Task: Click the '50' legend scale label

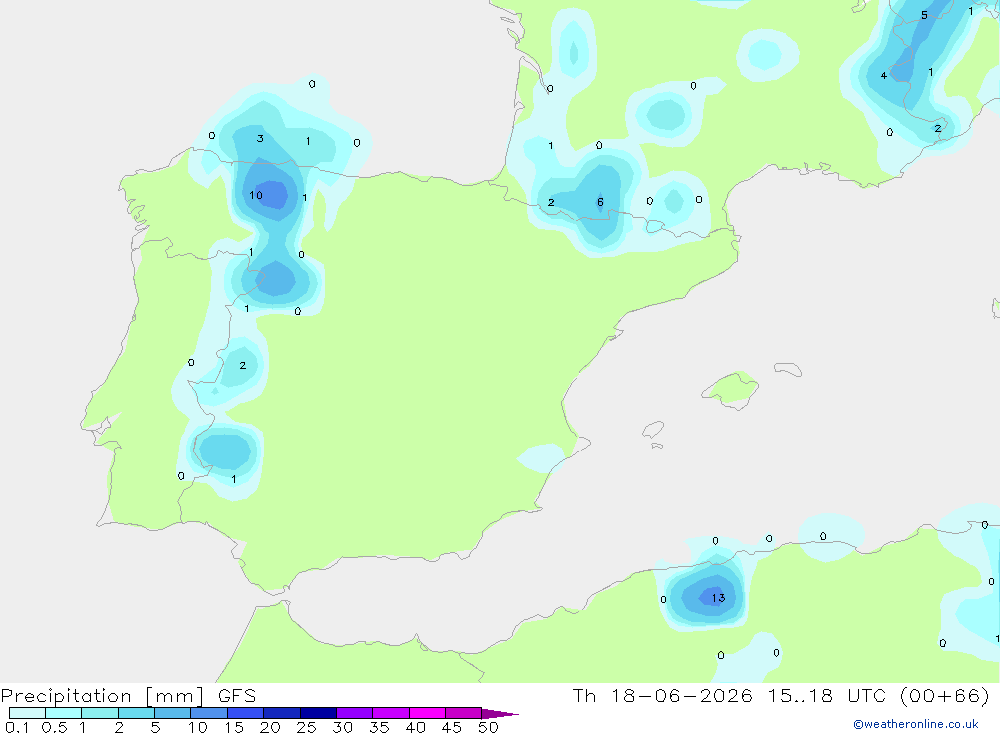Action: (489, 727)
